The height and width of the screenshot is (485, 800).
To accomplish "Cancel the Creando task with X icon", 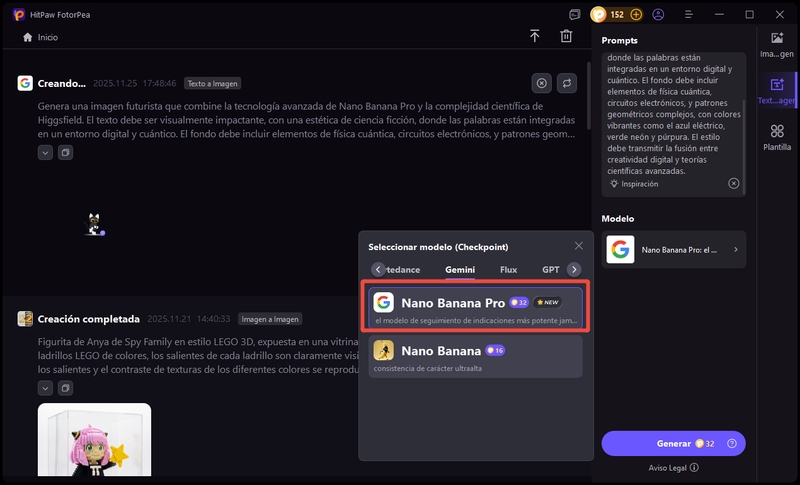I will tap(541, 83).
